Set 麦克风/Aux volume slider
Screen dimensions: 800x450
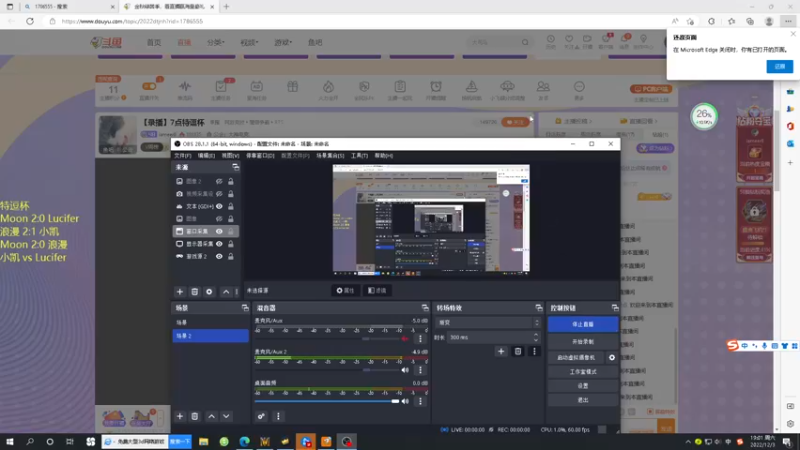pyautogui.click(x=327, y=339)
